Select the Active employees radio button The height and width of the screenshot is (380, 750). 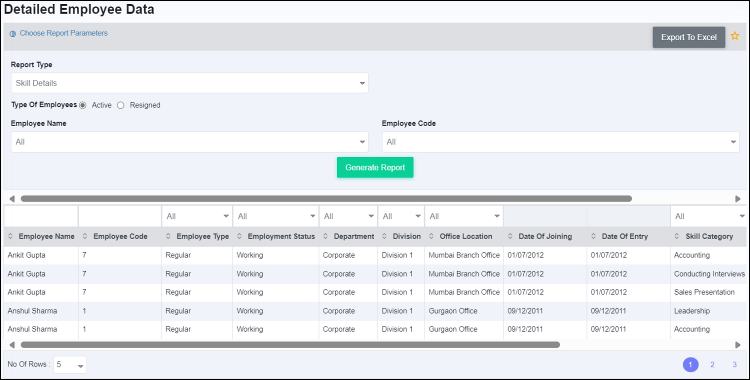click(83, 105)
